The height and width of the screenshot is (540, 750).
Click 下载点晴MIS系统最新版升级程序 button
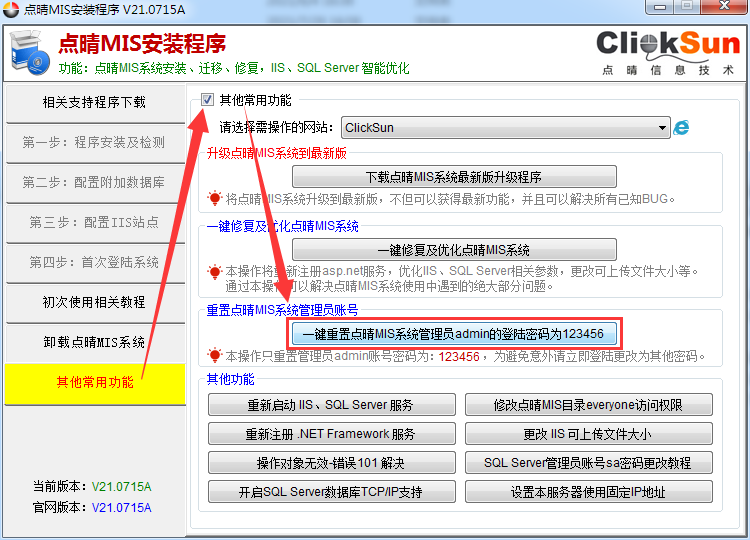coord(454,177)
